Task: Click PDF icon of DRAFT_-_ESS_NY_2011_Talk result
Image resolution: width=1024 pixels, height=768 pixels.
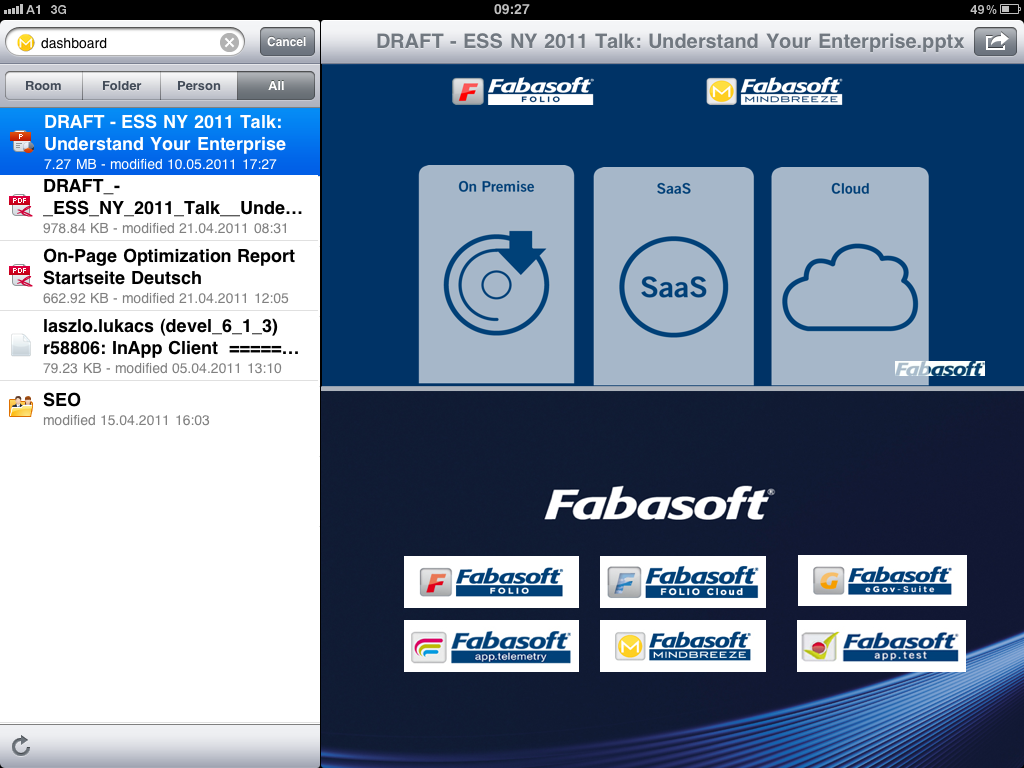Action: tap(21, 206)
